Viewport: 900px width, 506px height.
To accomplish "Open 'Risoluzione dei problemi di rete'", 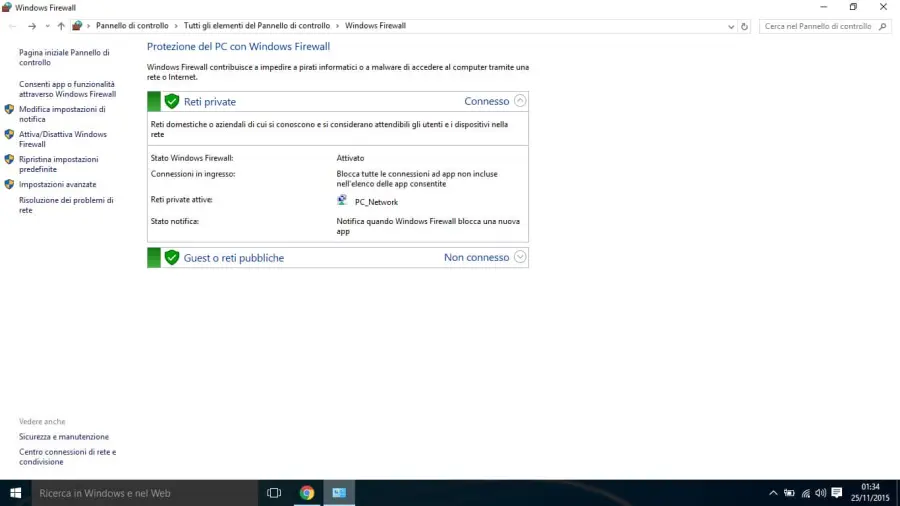I will pos(66,205).
